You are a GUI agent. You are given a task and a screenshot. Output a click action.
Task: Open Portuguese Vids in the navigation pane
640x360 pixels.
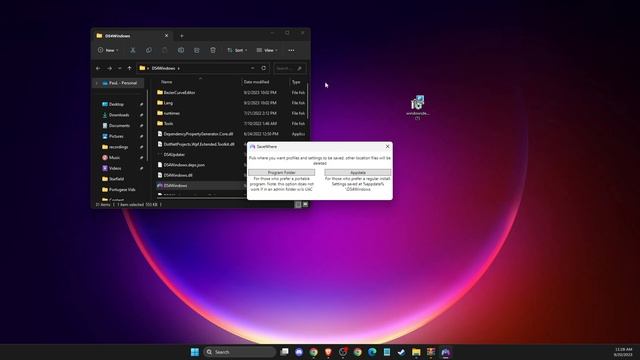click(121, 189)
